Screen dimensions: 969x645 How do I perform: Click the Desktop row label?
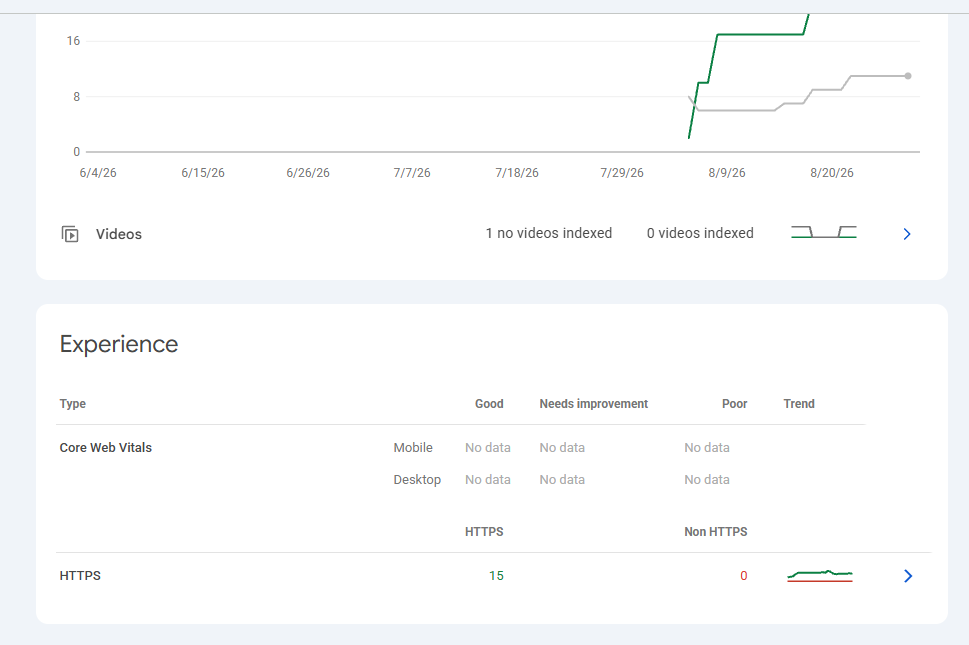point(417,480)
